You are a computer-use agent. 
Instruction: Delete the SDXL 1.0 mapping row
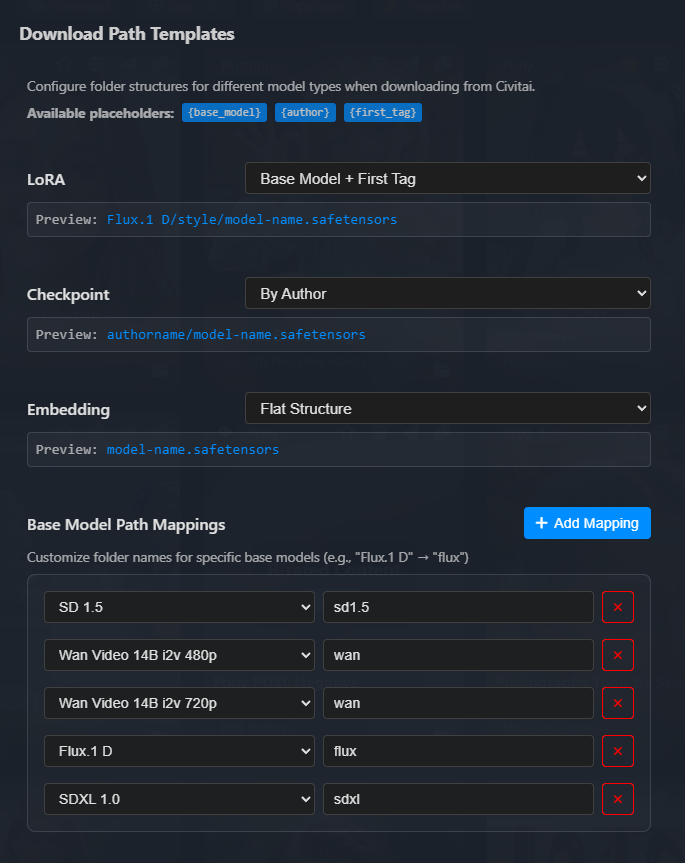point(617,799)
